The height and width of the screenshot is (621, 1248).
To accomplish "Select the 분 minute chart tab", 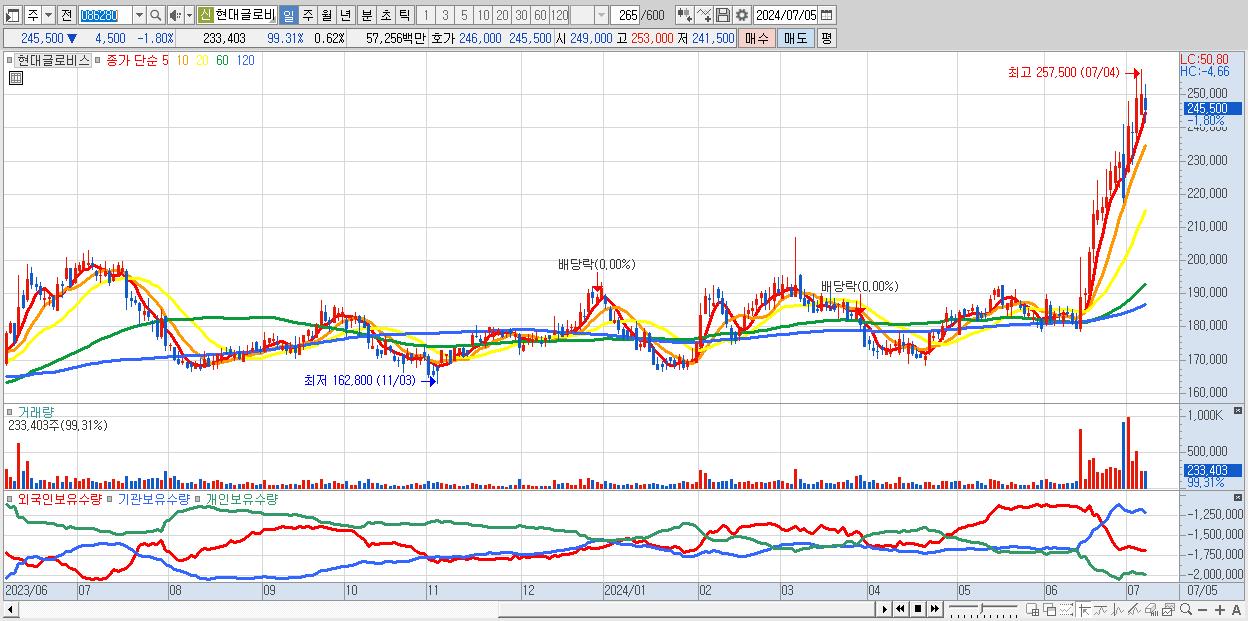I will (366, 15).
